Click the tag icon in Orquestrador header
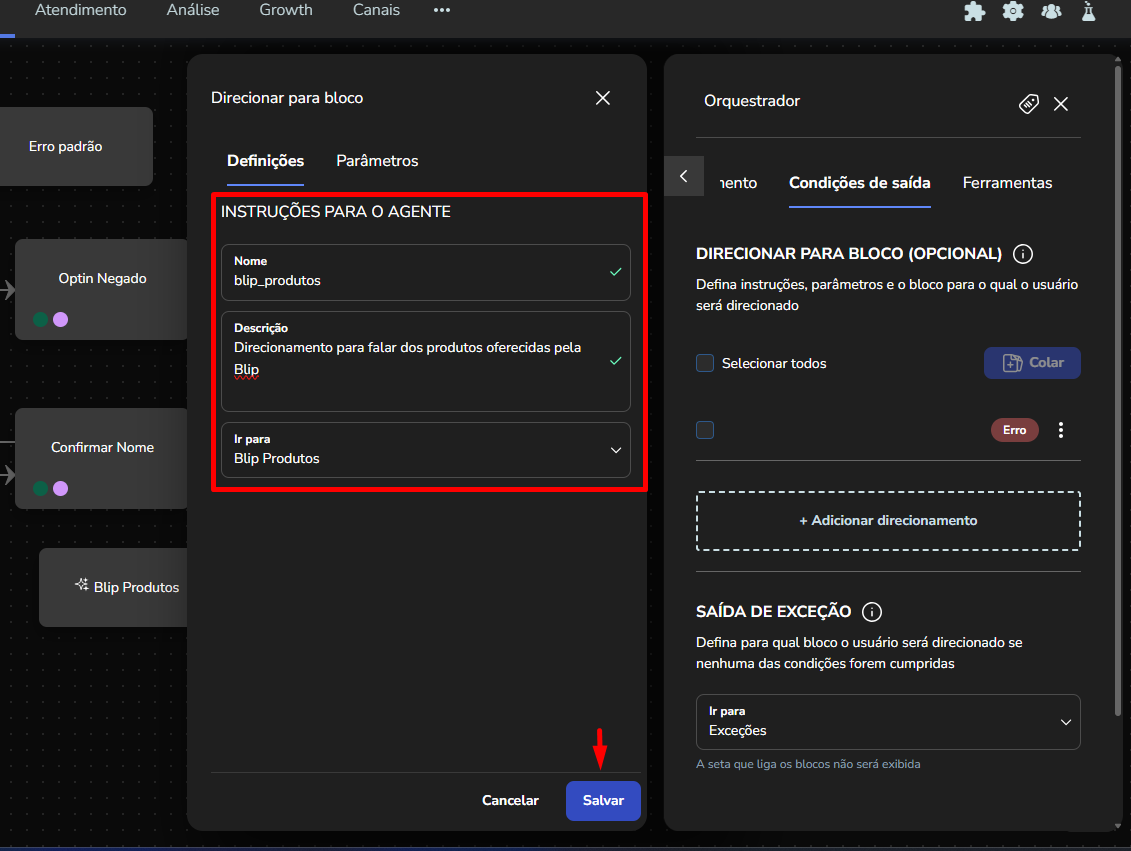Screen dimensions: 1131x851 1028,104
